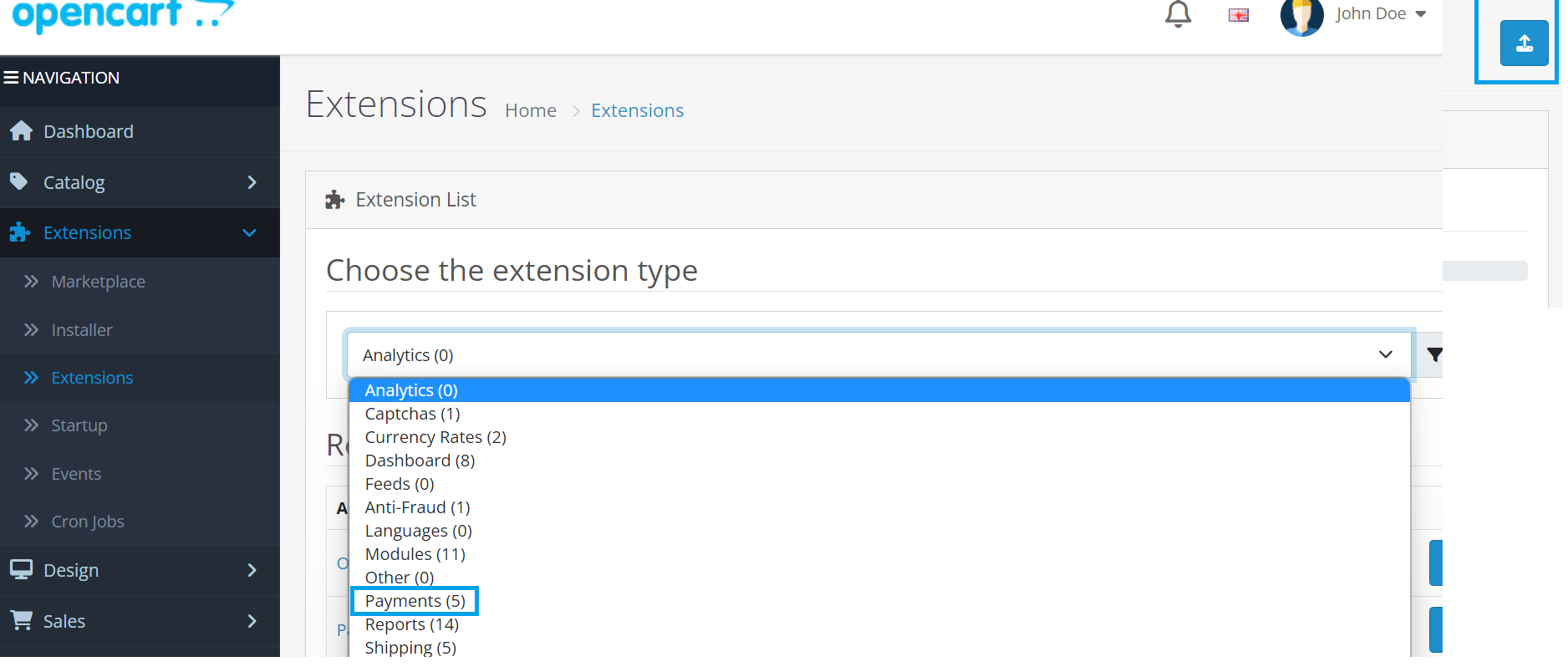Viewport: 1568px width, 667px height.
Task: Click the Catalog tag icon
Action: [19, 181]
